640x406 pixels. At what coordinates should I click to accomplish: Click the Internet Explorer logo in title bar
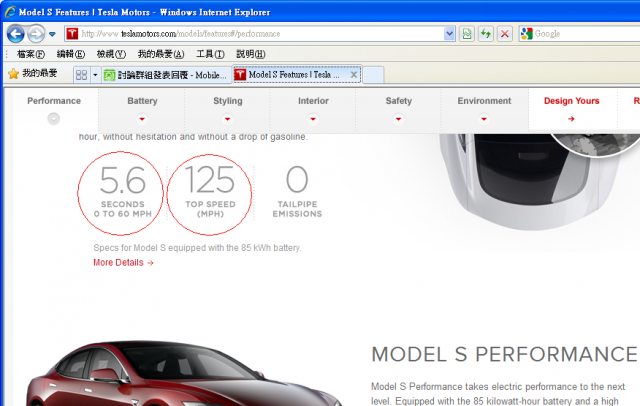pos(10,12)
